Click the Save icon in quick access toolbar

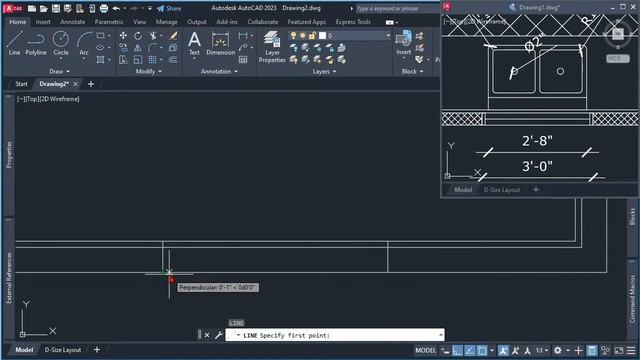(x=56, y=8)
